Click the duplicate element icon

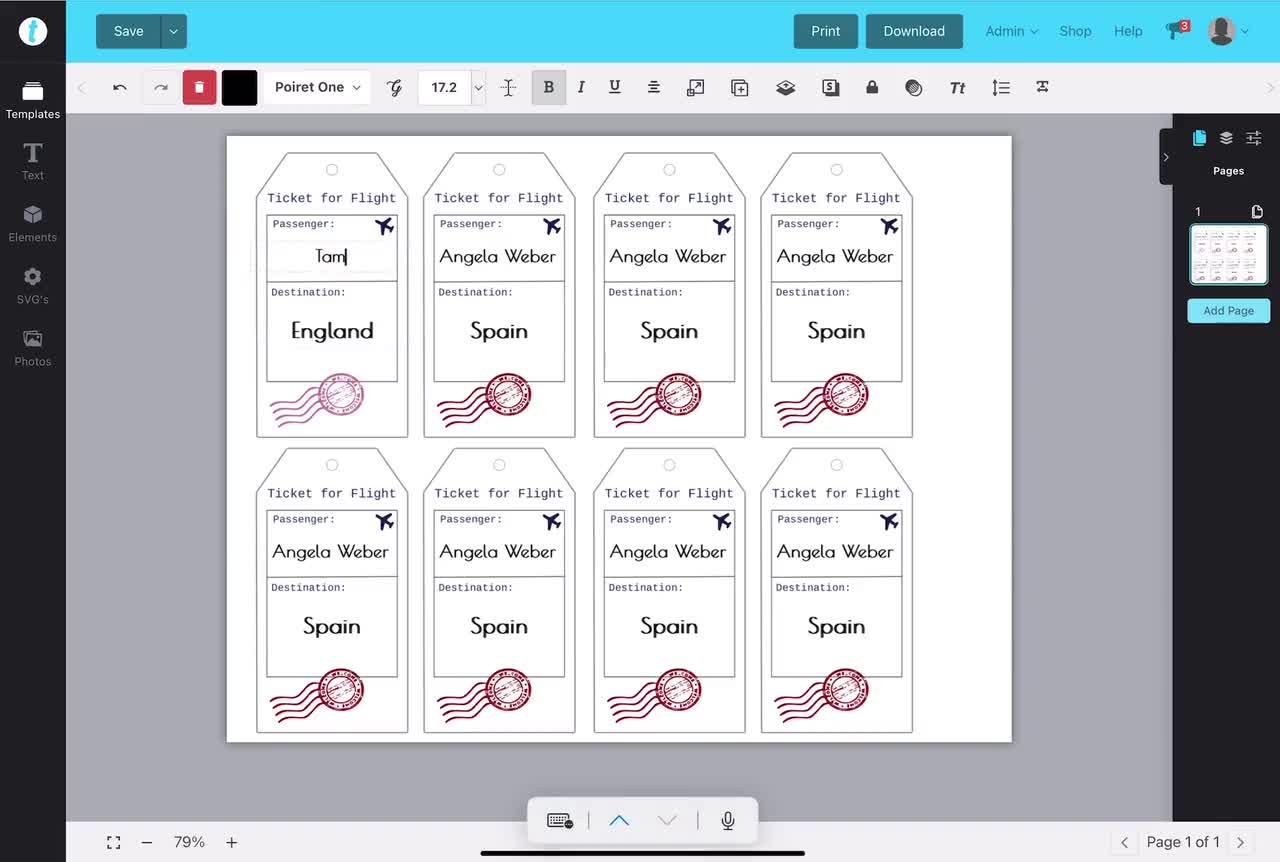(740, 87)
